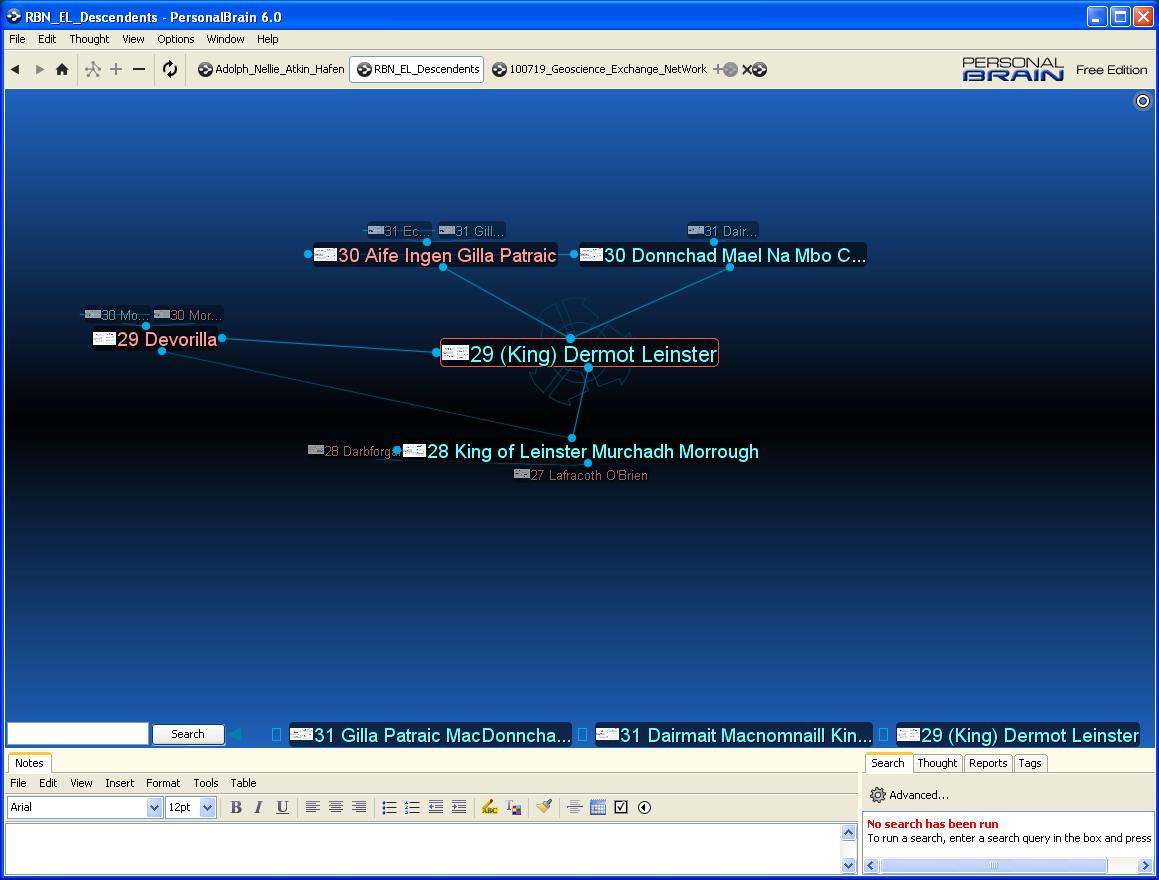Open the Notes Format menu
Screen dimensions: 1159x880
(163, 783)
